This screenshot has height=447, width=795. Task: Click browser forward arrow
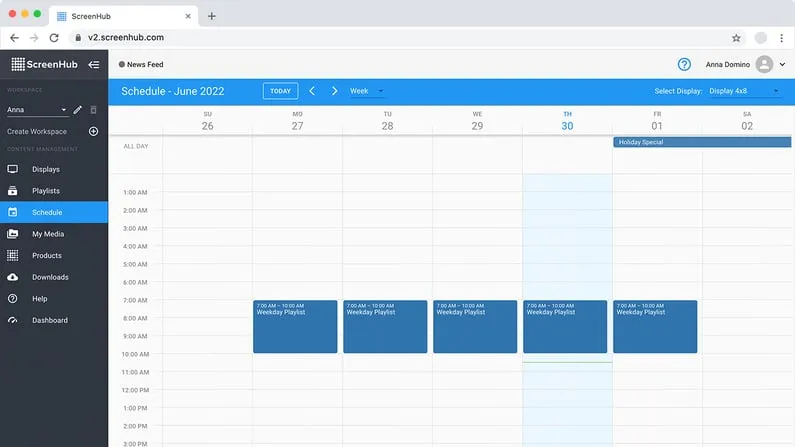[x=34, y=38]
